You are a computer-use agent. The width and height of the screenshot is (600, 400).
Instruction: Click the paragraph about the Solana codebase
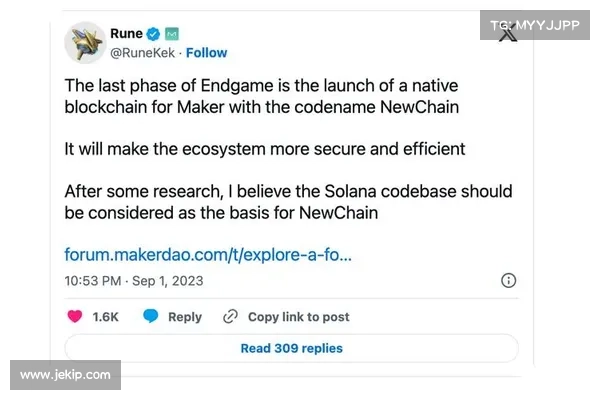[x=288, y=201]
